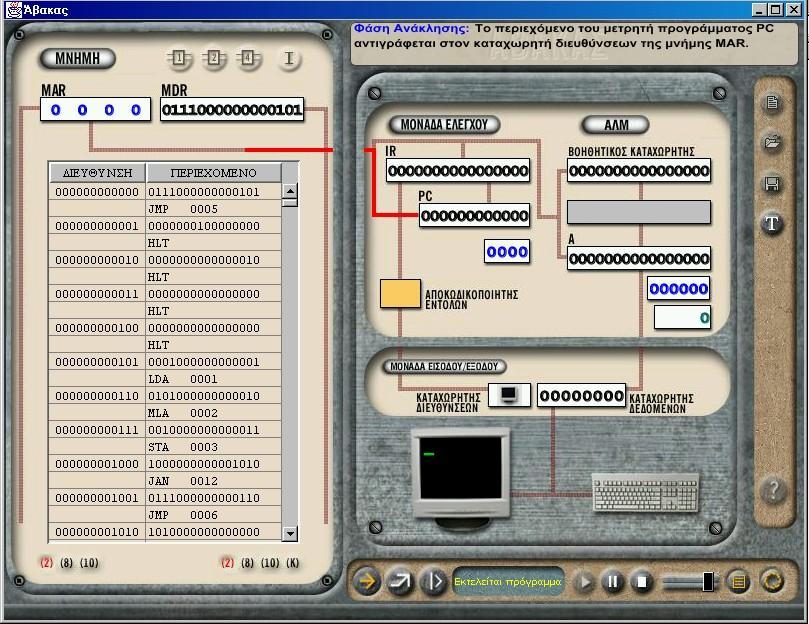The width and height of the screenshot is (809, 624).
Task: Click the I icon in the memory panel
Action: click(x=289, y=59)
